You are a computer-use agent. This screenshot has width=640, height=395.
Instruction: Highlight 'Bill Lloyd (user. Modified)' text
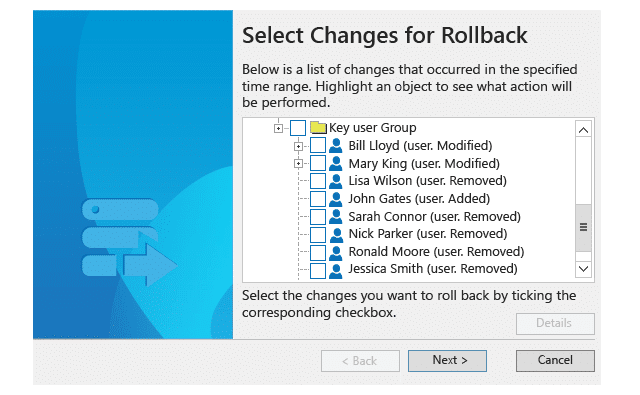(x=420, y=146)
